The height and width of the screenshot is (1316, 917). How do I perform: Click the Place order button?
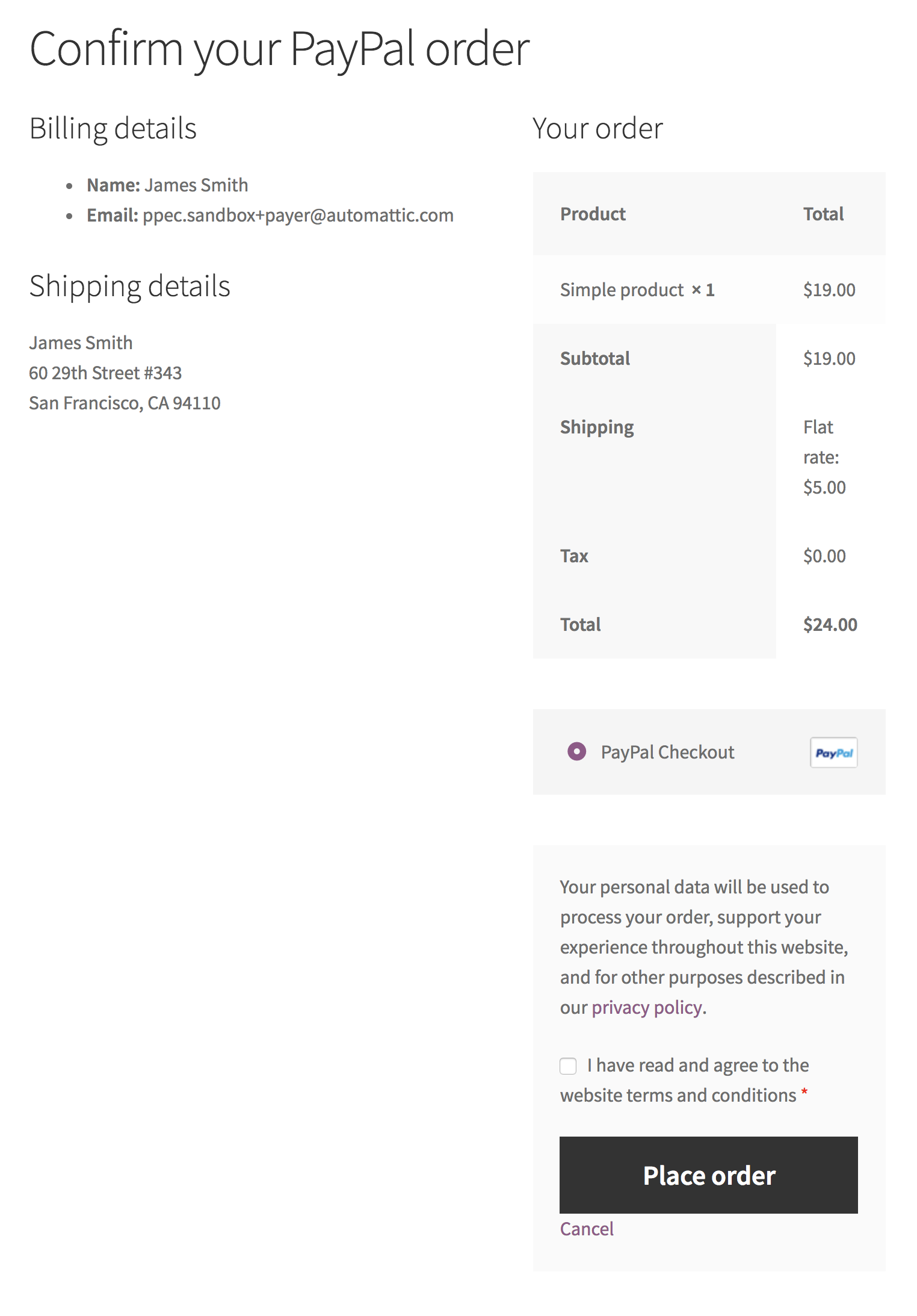[709, 1175]
